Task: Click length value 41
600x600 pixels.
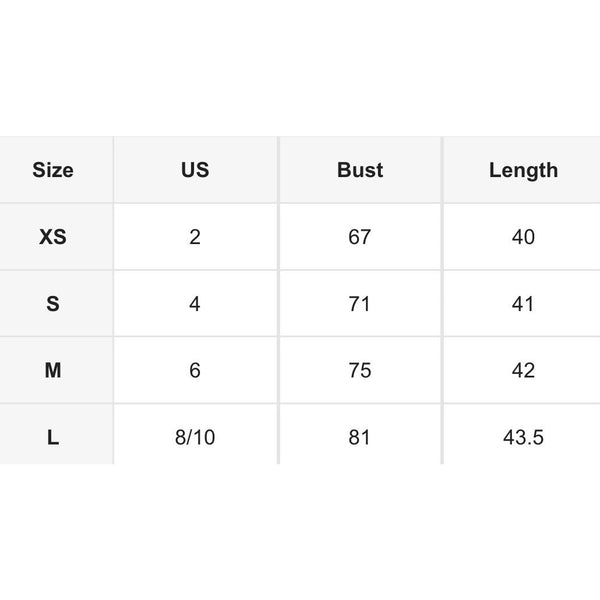Action: (x=523, y=304)
